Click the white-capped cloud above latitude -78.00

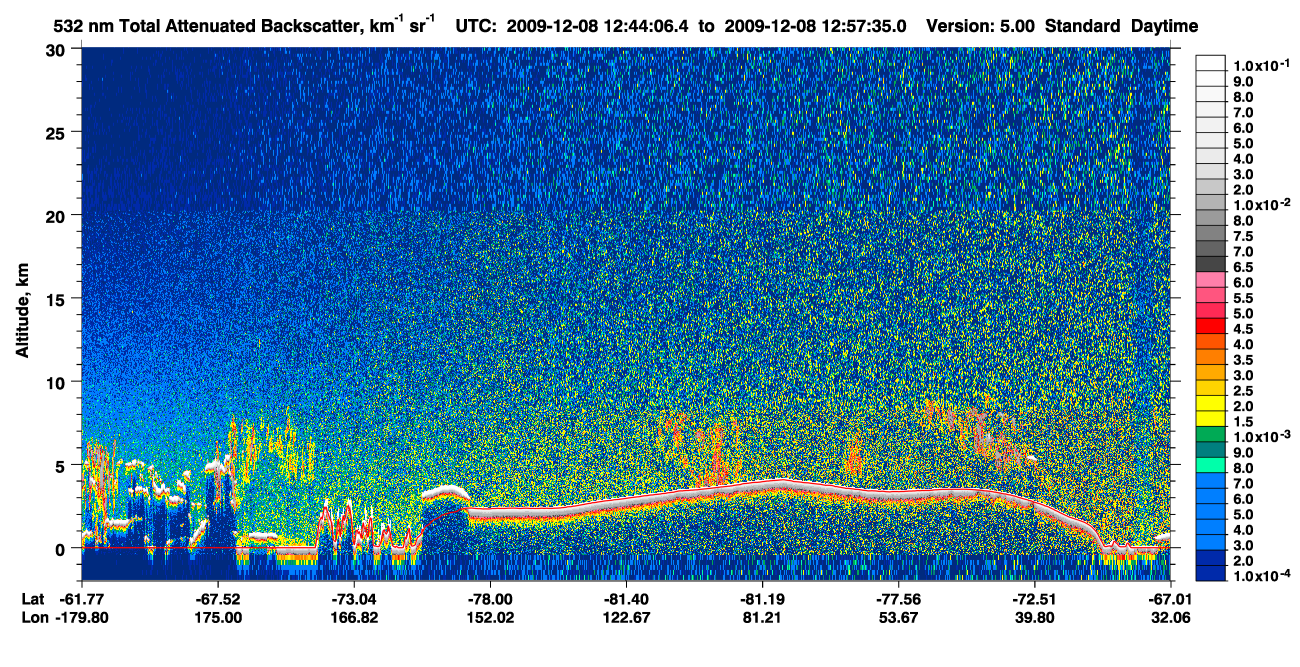click(x=445, y=492)
